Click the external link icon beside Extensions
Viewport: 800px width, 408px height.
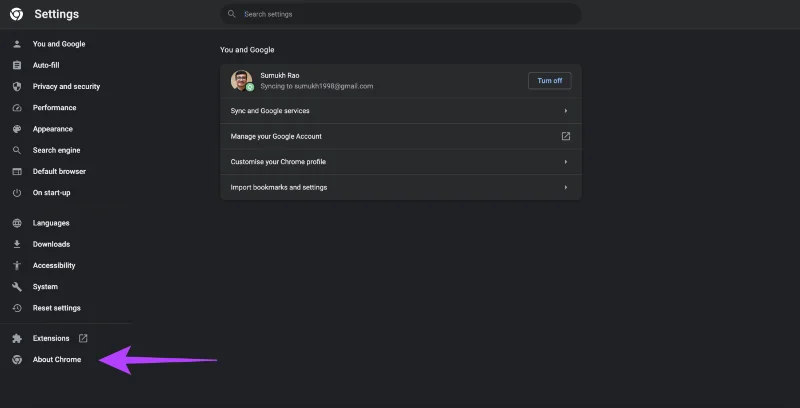(x=83, y=338)
